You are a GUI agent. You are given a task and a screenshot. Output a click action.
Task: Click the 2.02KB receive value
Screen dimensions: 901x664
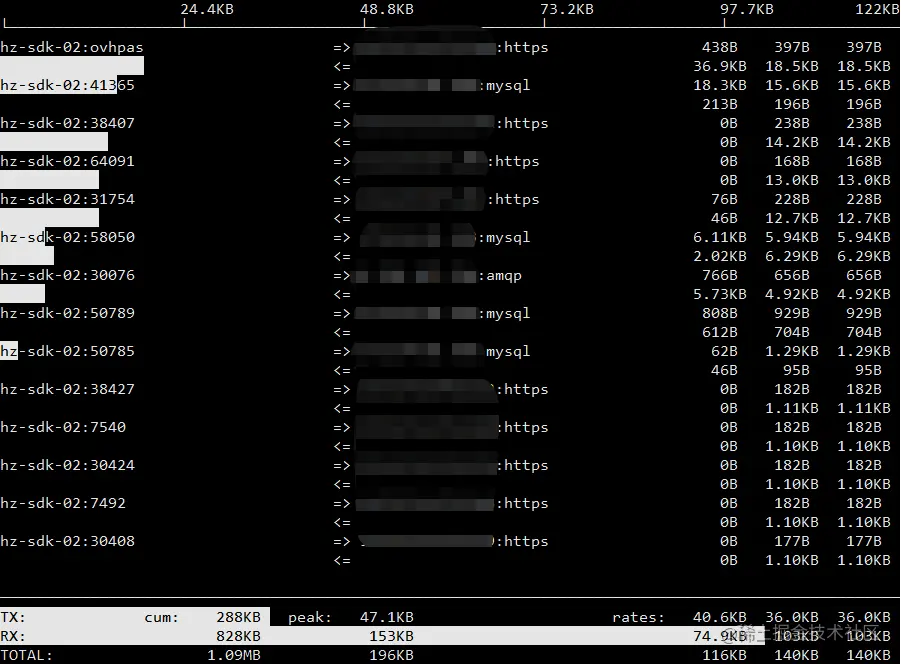tap(719, 256)
